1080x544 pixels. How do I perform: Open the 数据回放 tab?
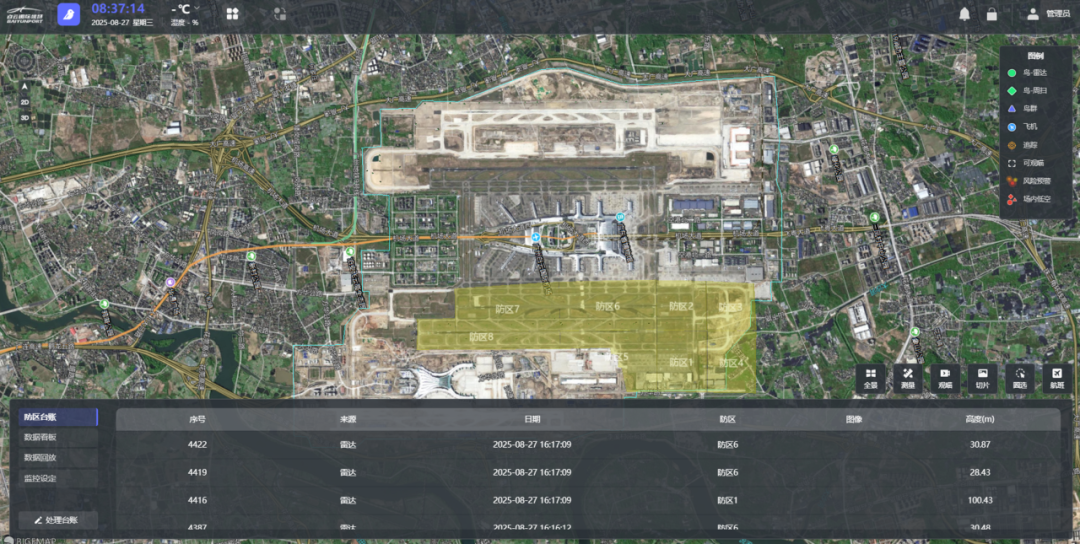(x=40, y=458)
